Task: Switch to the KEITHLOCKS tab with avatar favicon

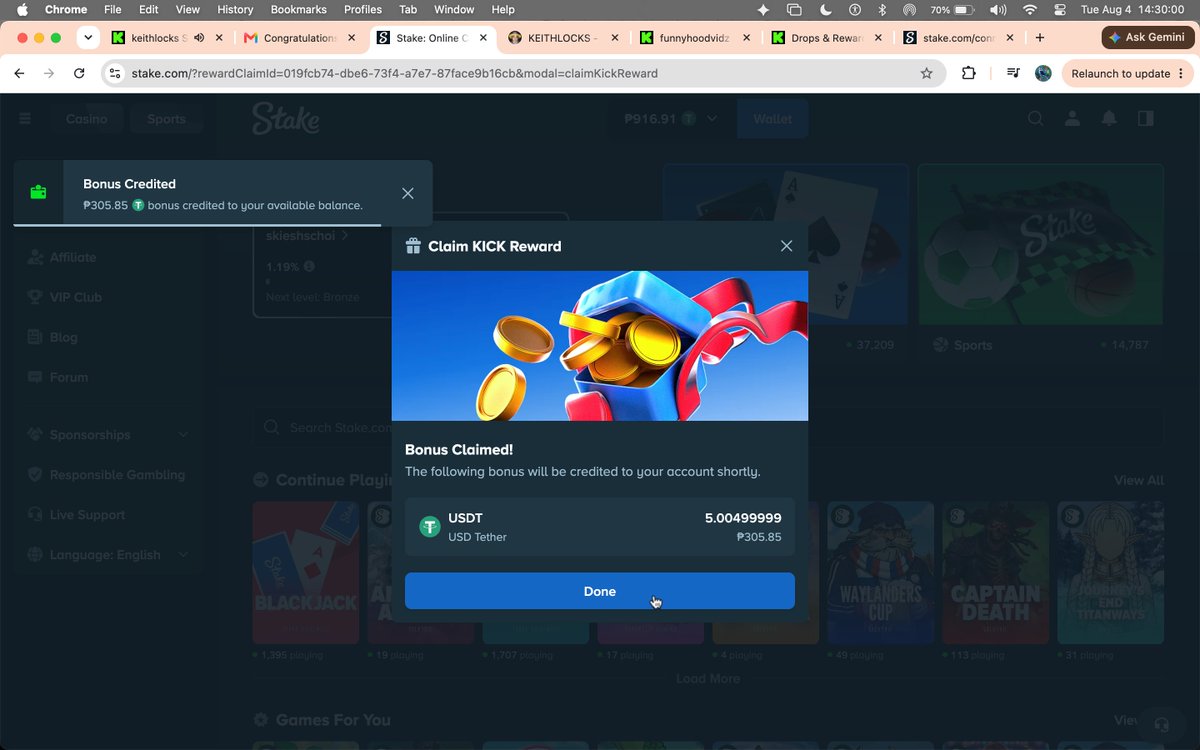Action: (562, 38)
